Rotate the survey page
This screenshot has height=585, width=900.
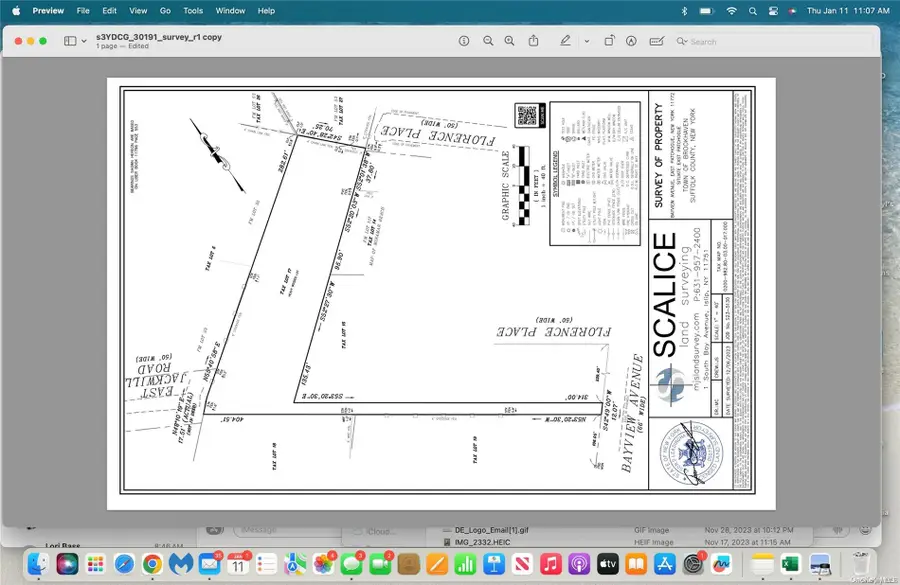610,41
